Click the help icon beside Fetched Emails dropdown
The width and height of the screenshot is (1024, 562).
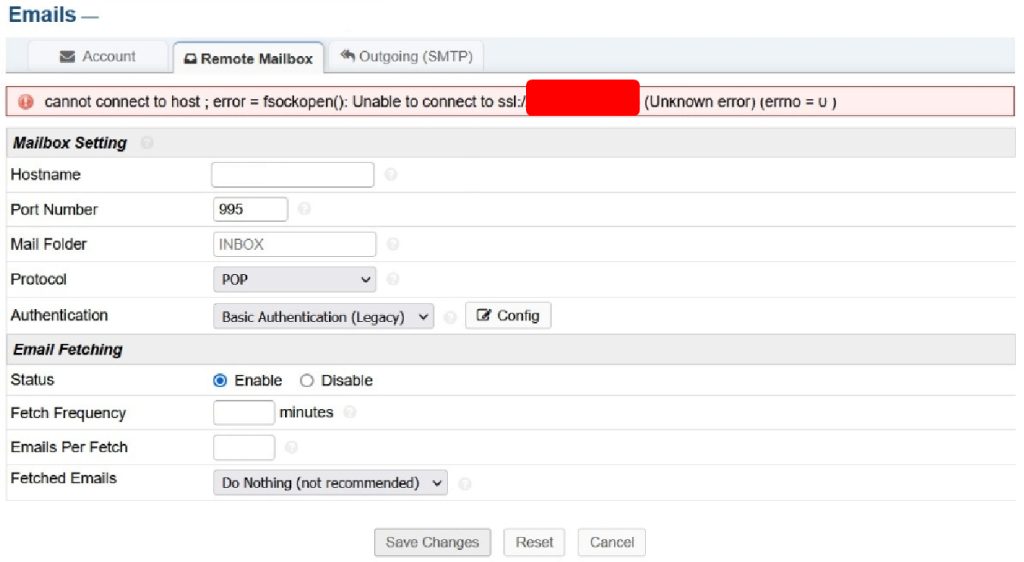465,484
